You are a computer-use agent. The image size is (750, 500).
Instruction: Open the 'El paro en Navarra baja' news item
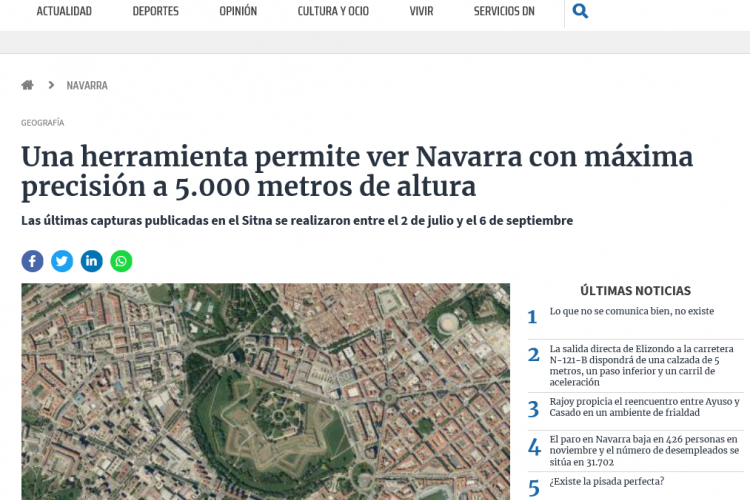click(644, 451)
